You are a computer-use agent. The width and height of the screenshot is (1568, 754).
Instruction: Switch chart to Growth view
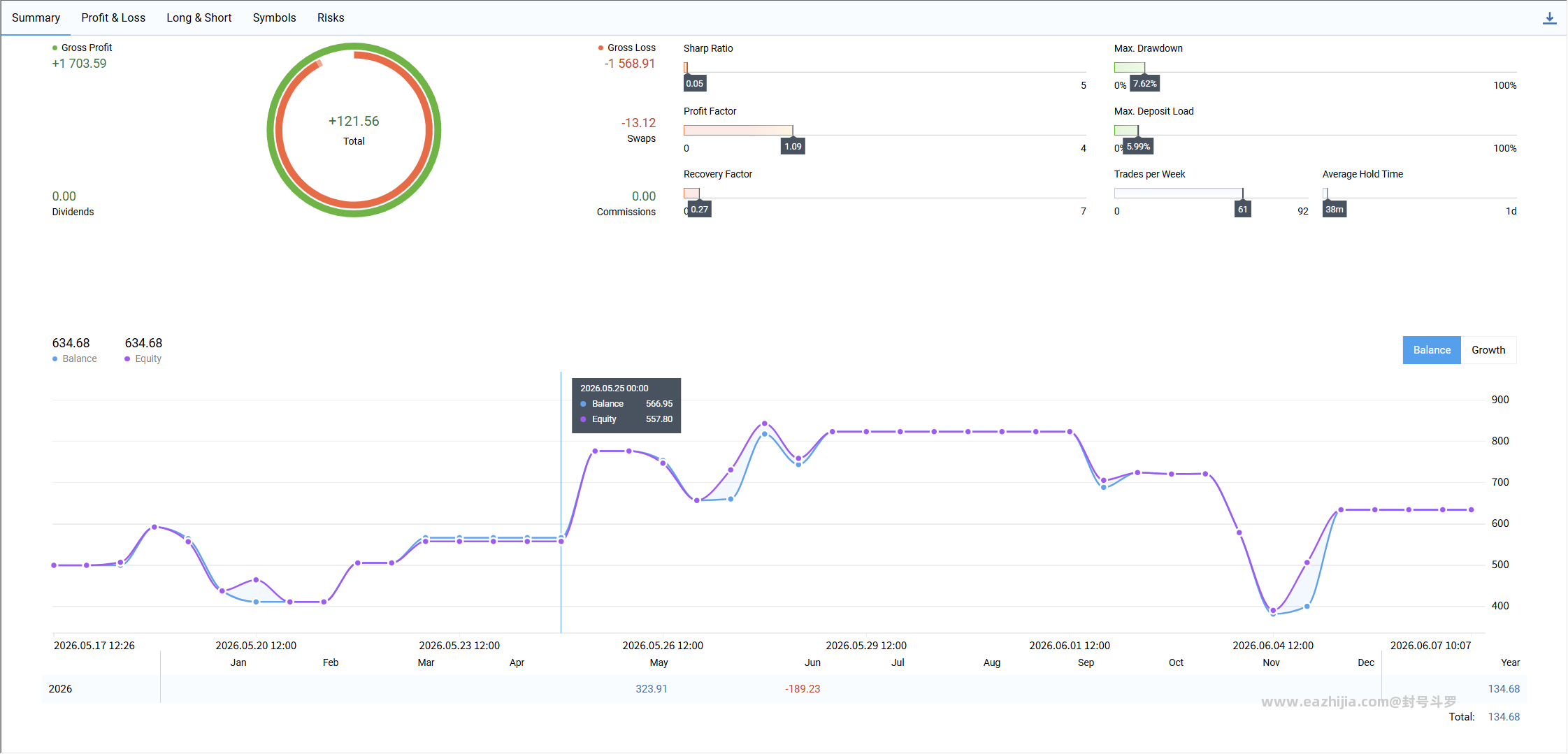(1488, 350)
